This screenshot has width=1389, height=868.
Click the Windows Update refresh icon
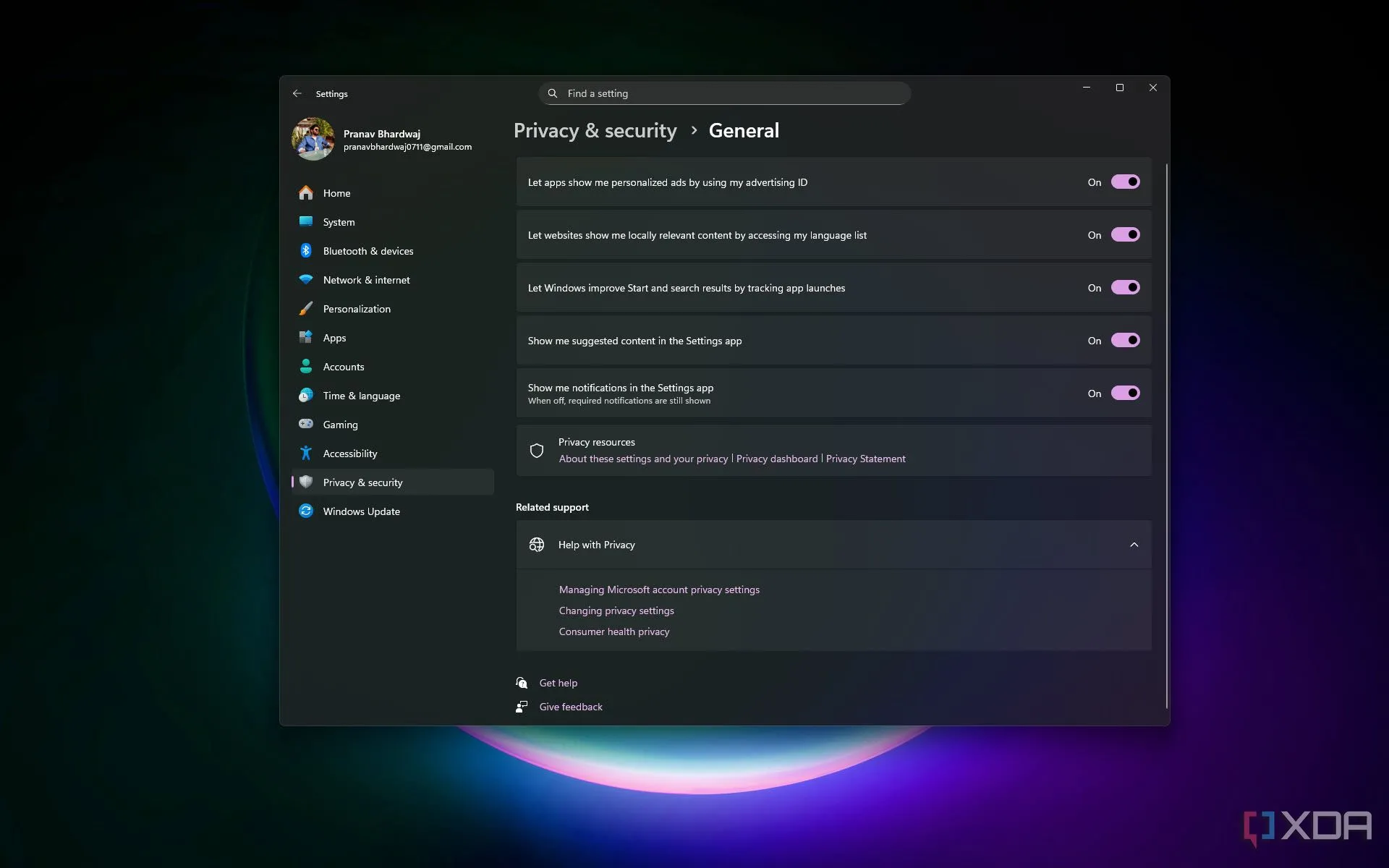tap(306, 511)
